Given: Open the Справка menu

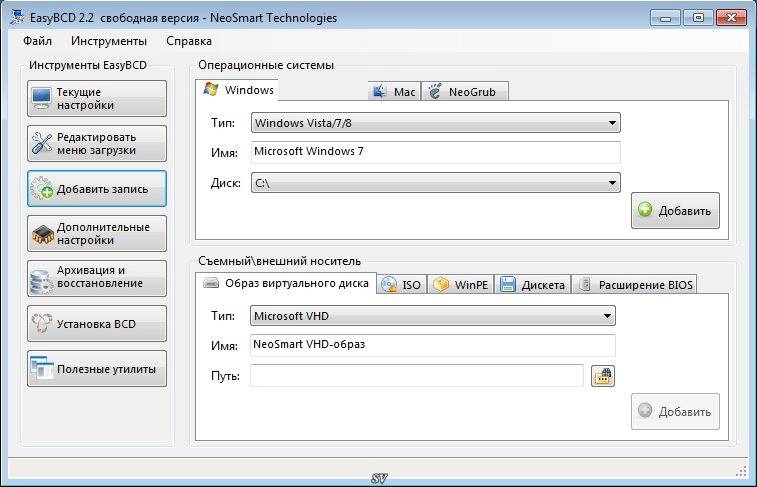Looking at the screenshot, I should [x=189, y=41].
